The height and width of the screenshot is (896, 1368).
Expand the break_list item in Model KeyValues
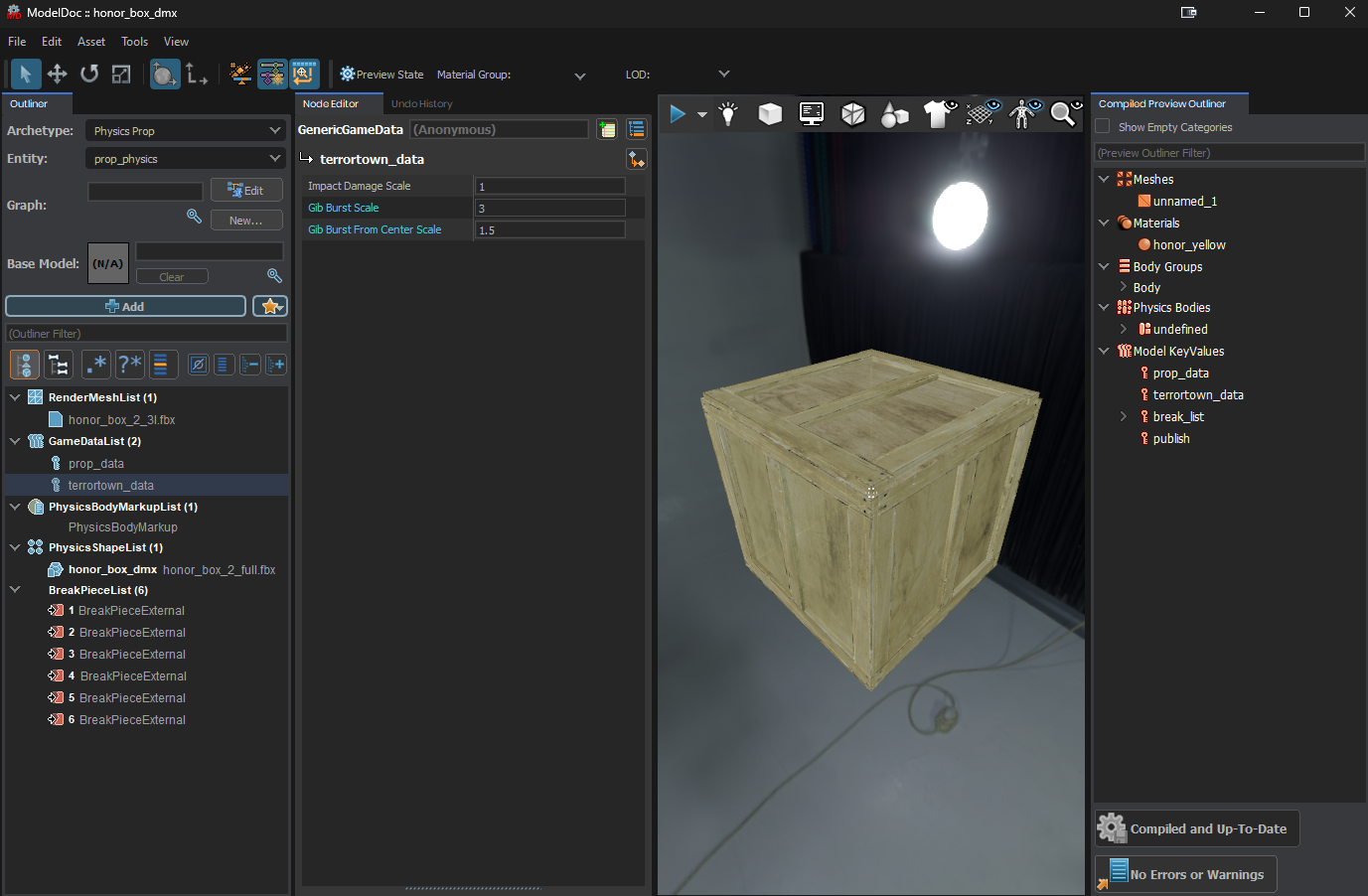pyautogui.click(x=1124, y=417)
